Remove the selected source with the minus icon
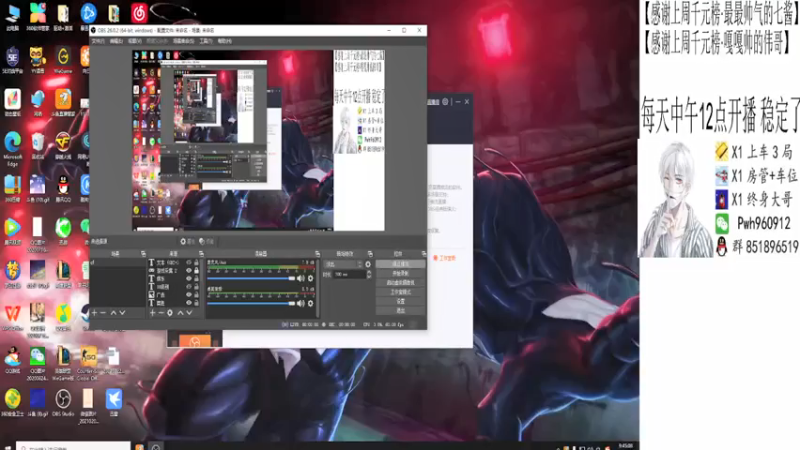The image size is (800, 450). tap(161, 313)
